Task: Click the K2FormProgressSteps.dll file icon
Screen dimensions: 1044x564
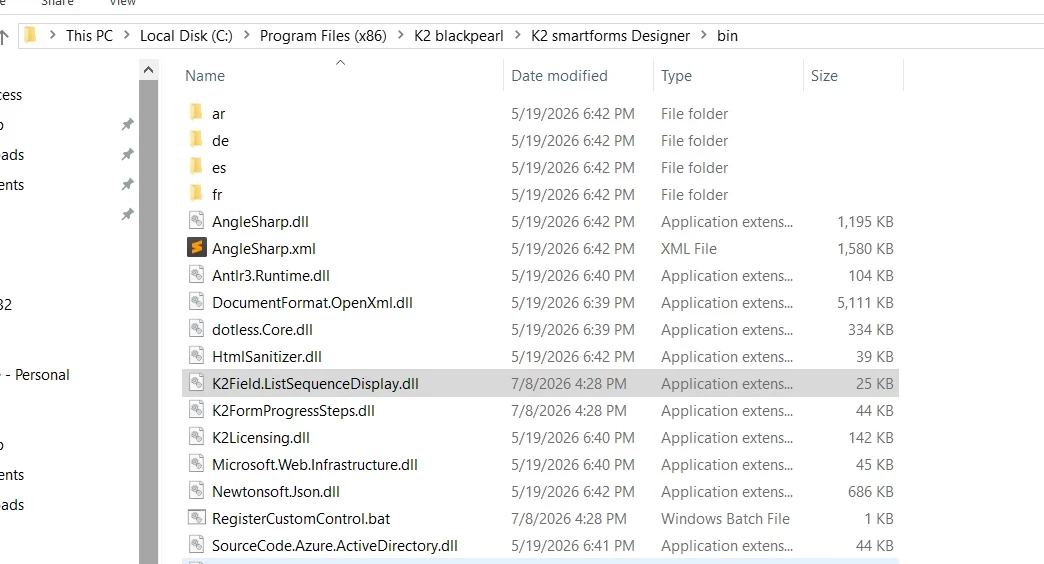Action: click(x=196, y=410)
